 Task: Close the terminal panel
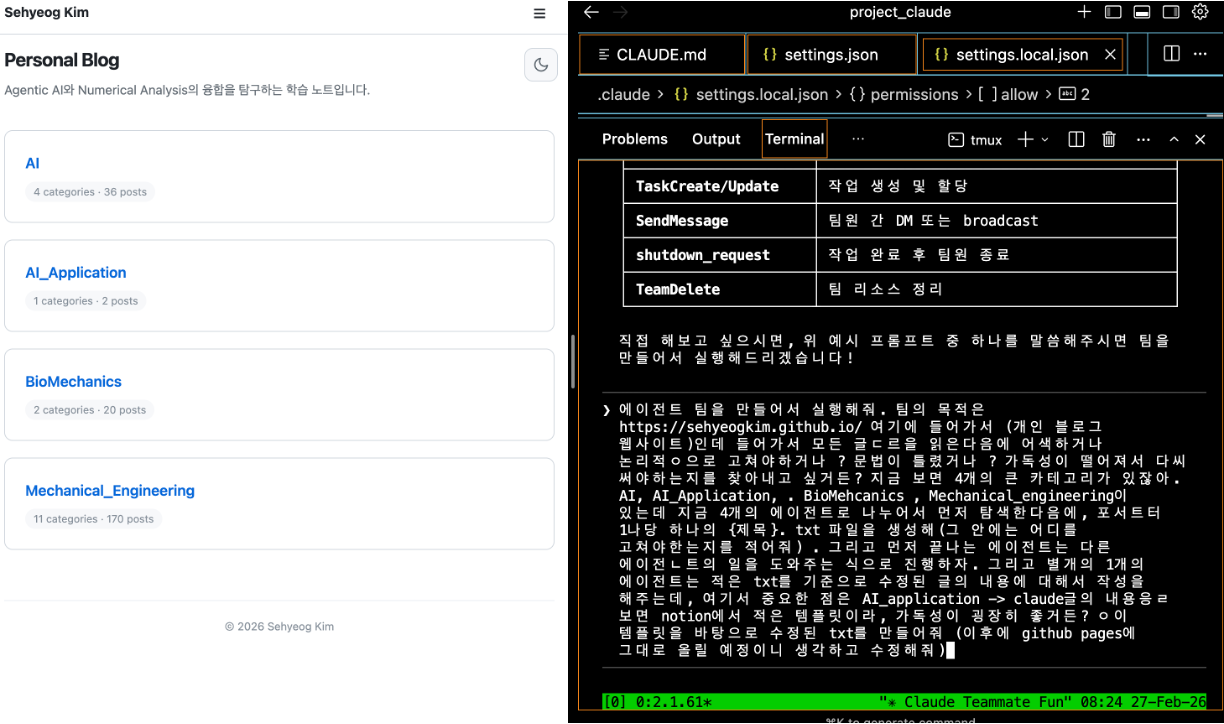1201,139
